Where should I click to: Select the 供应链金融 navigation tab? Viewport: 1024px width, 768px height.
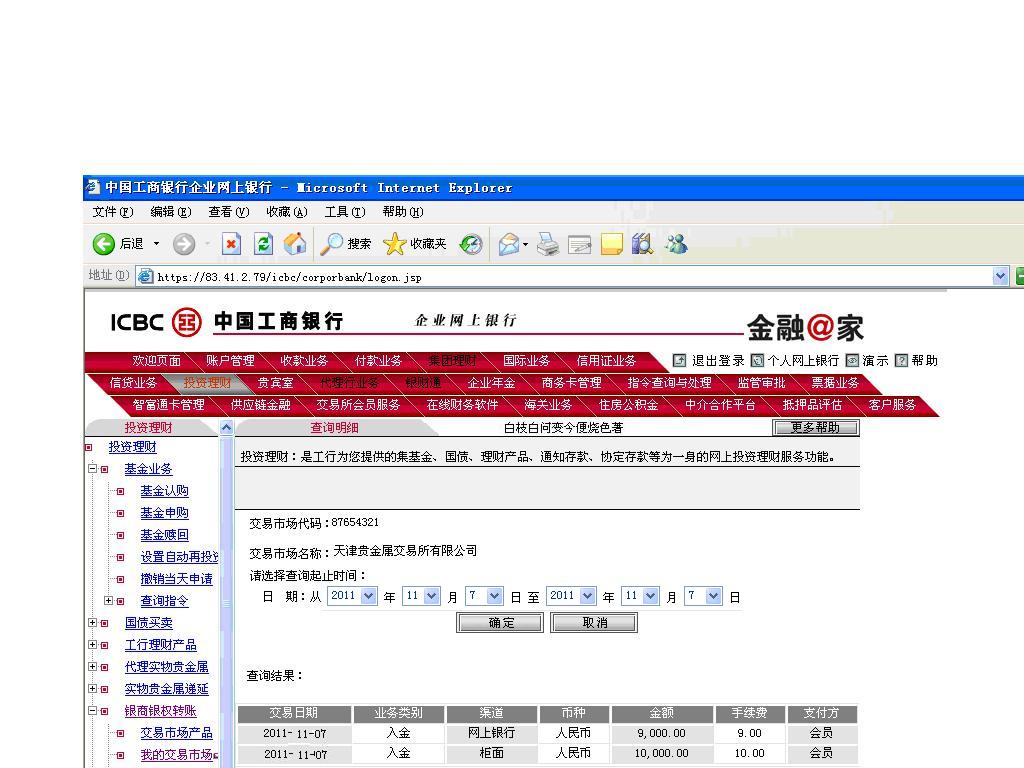click(260, 405)
